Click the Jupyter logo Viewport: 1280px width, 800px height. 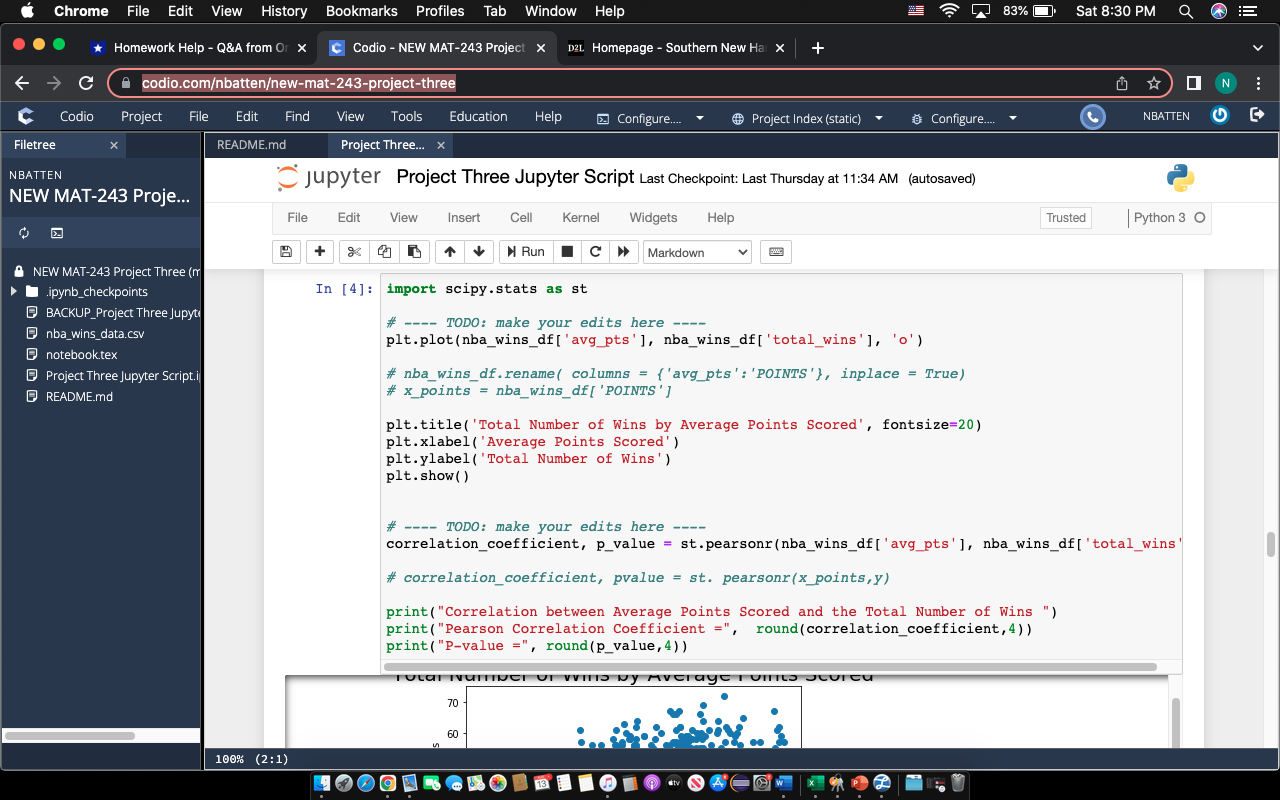[329, 178]
